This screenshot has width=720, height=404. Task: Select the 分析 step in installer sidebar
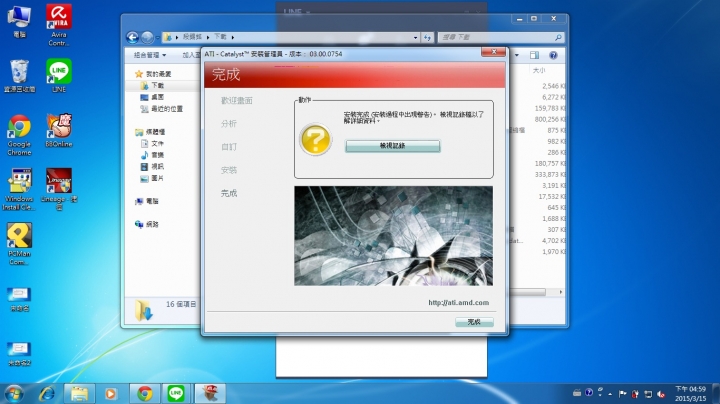(229, 123)
